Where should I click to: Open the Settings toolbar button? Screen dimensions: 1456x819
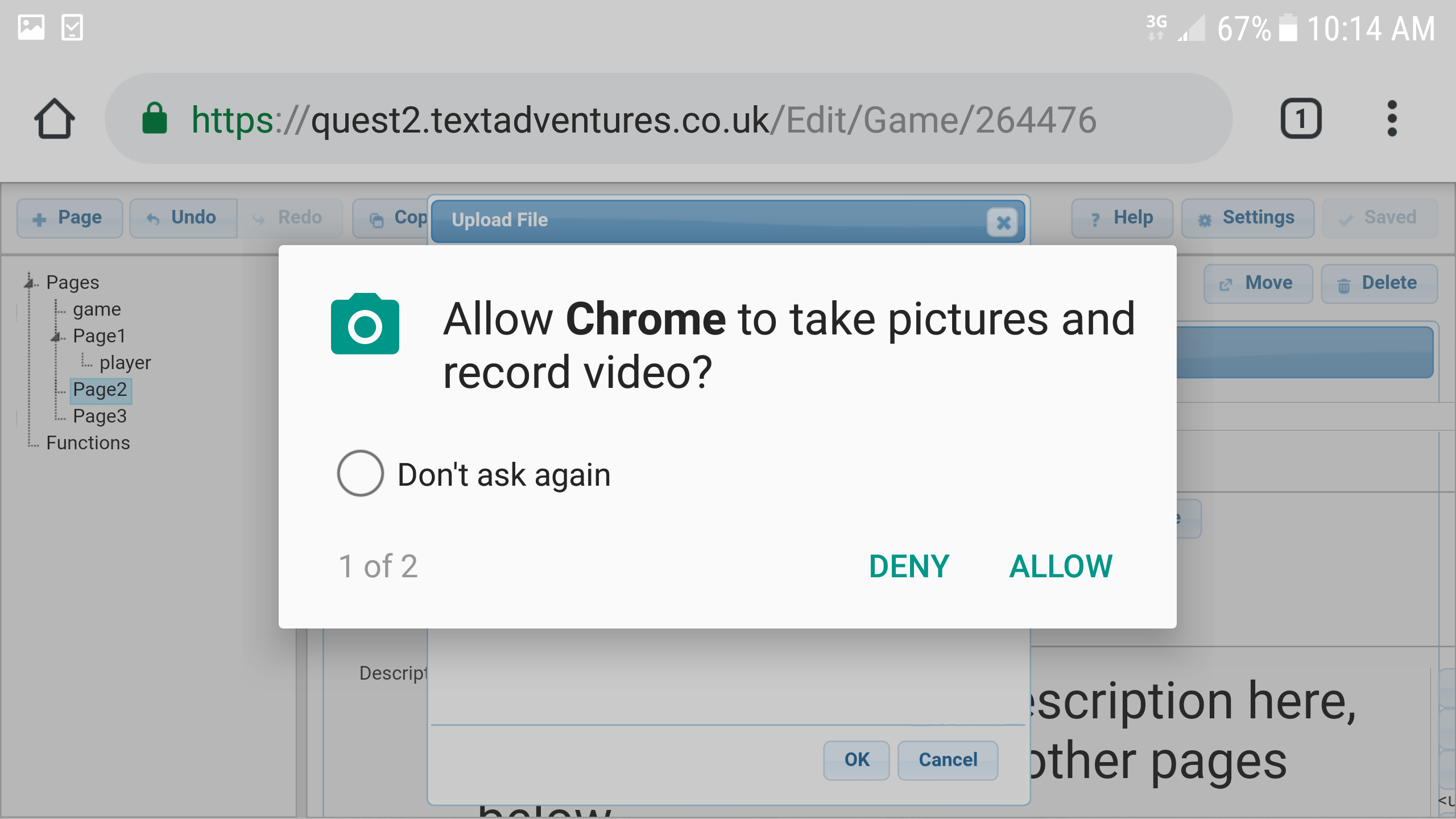coord(1247,218)
